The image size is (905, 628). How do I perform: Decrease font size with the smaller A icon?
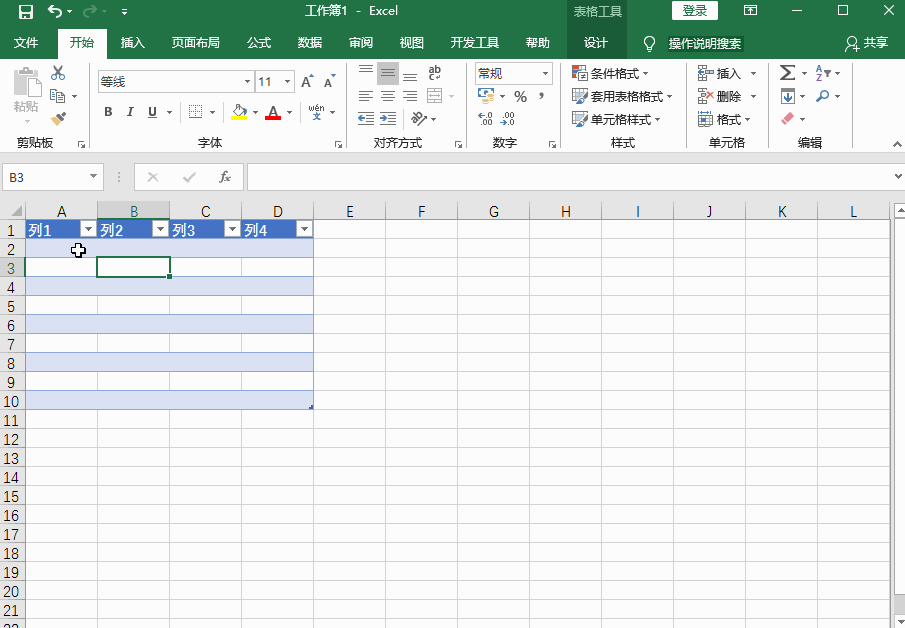click(x=330, y=81)
